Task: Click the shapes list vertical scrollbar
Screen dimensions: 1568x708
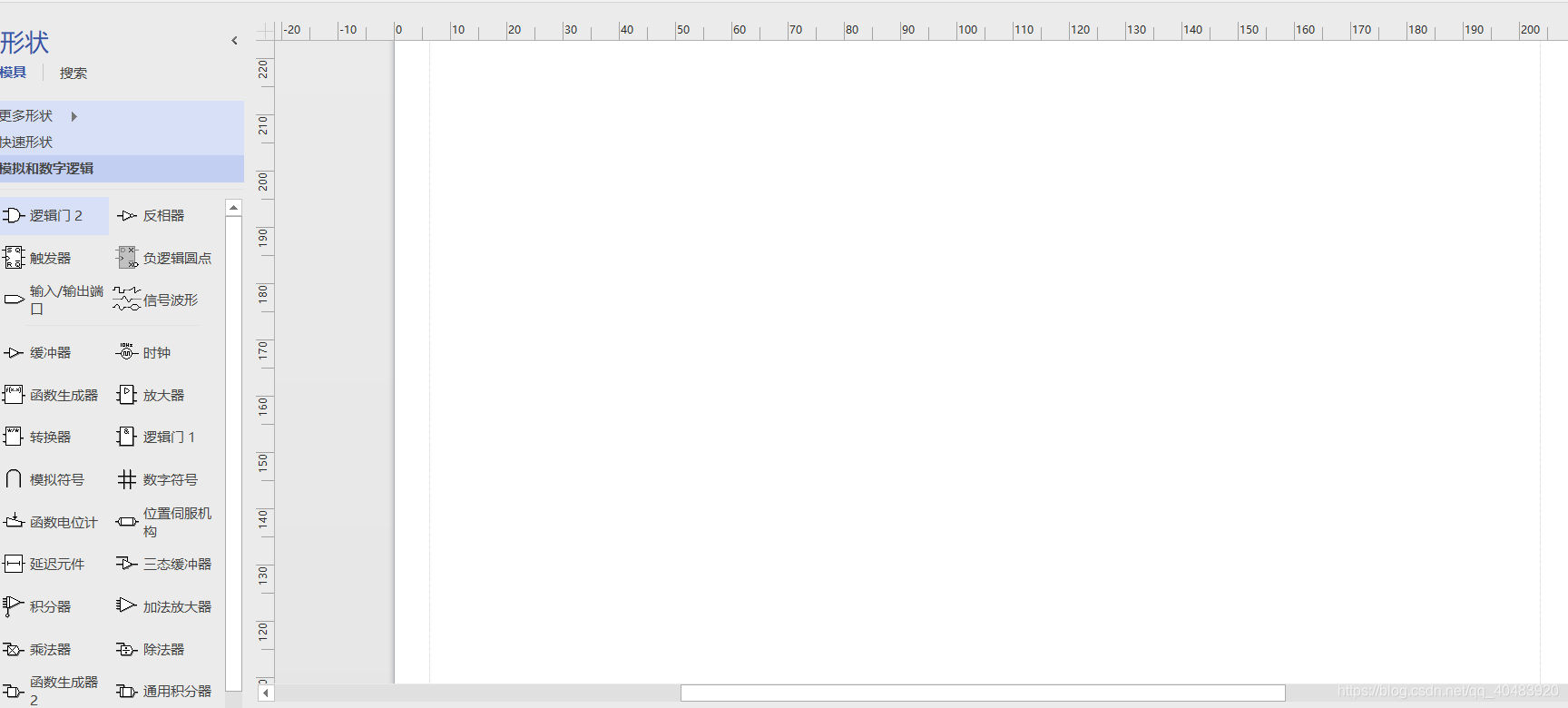Action: coord(233,454)
